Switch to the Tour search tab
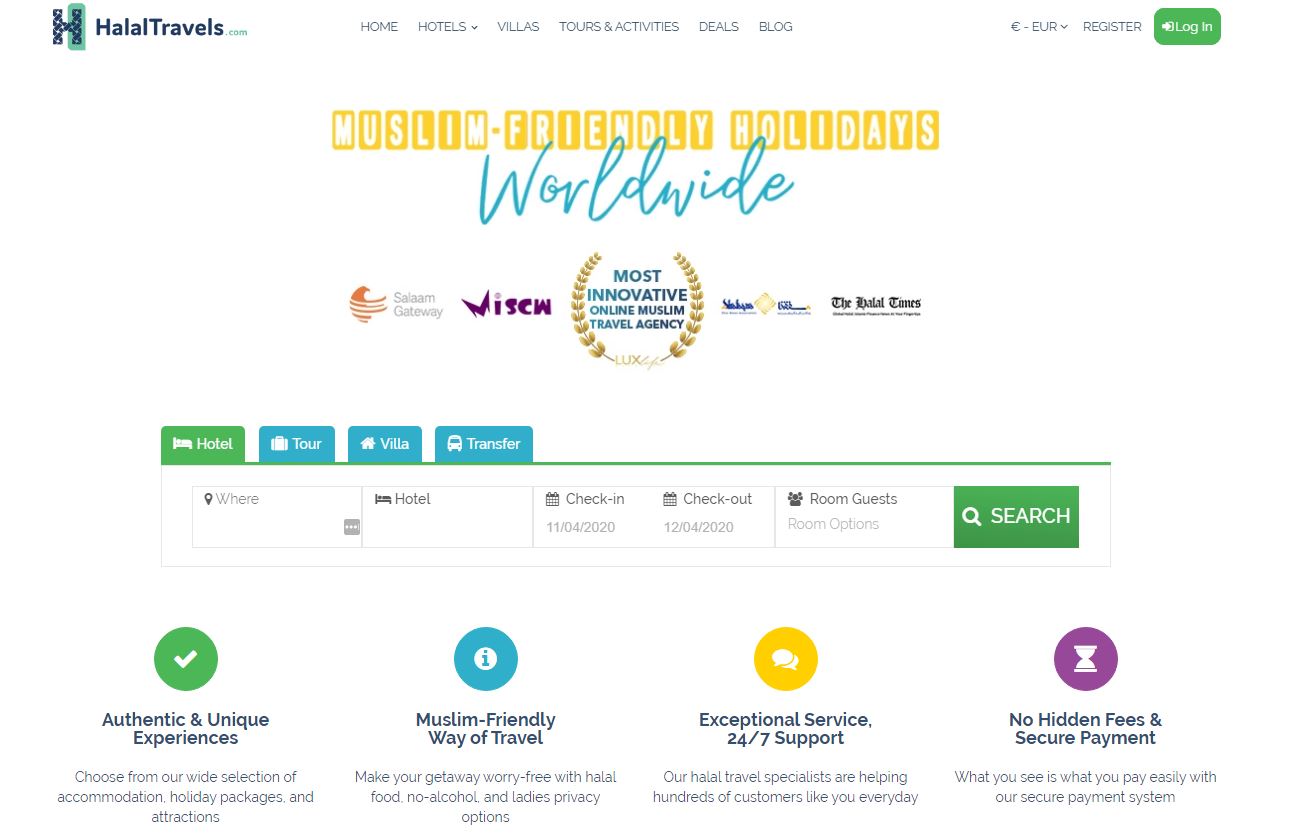This screenshot has height=838, width=1293. click(297, 444)
